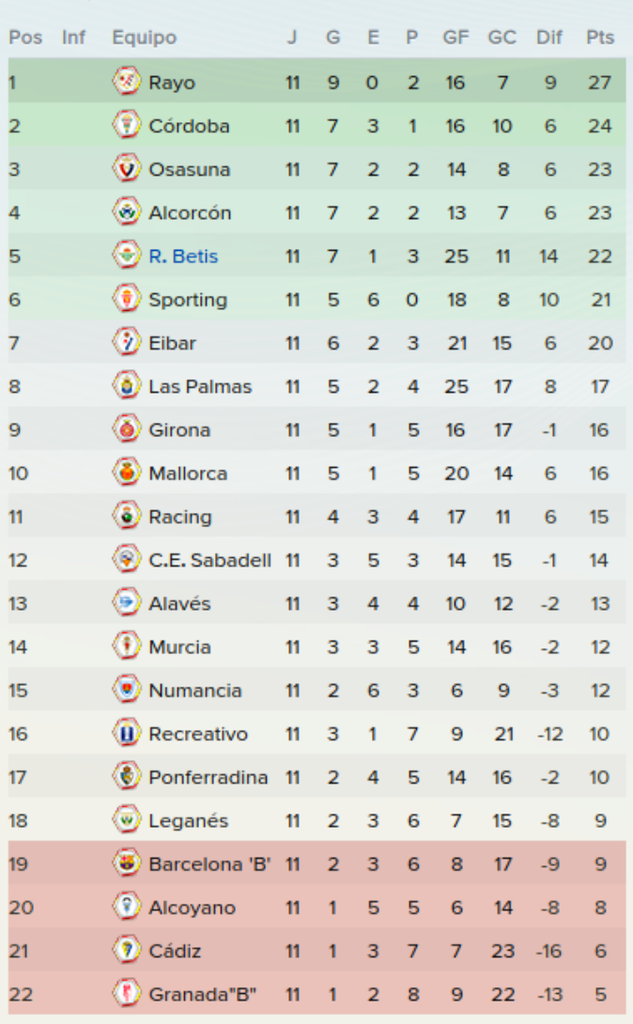Image resolution: width=633 pixels, height=1024 pixels.
Task: Open the R. Betis team link
Action: pyautogui.click(x=184, y=256)
